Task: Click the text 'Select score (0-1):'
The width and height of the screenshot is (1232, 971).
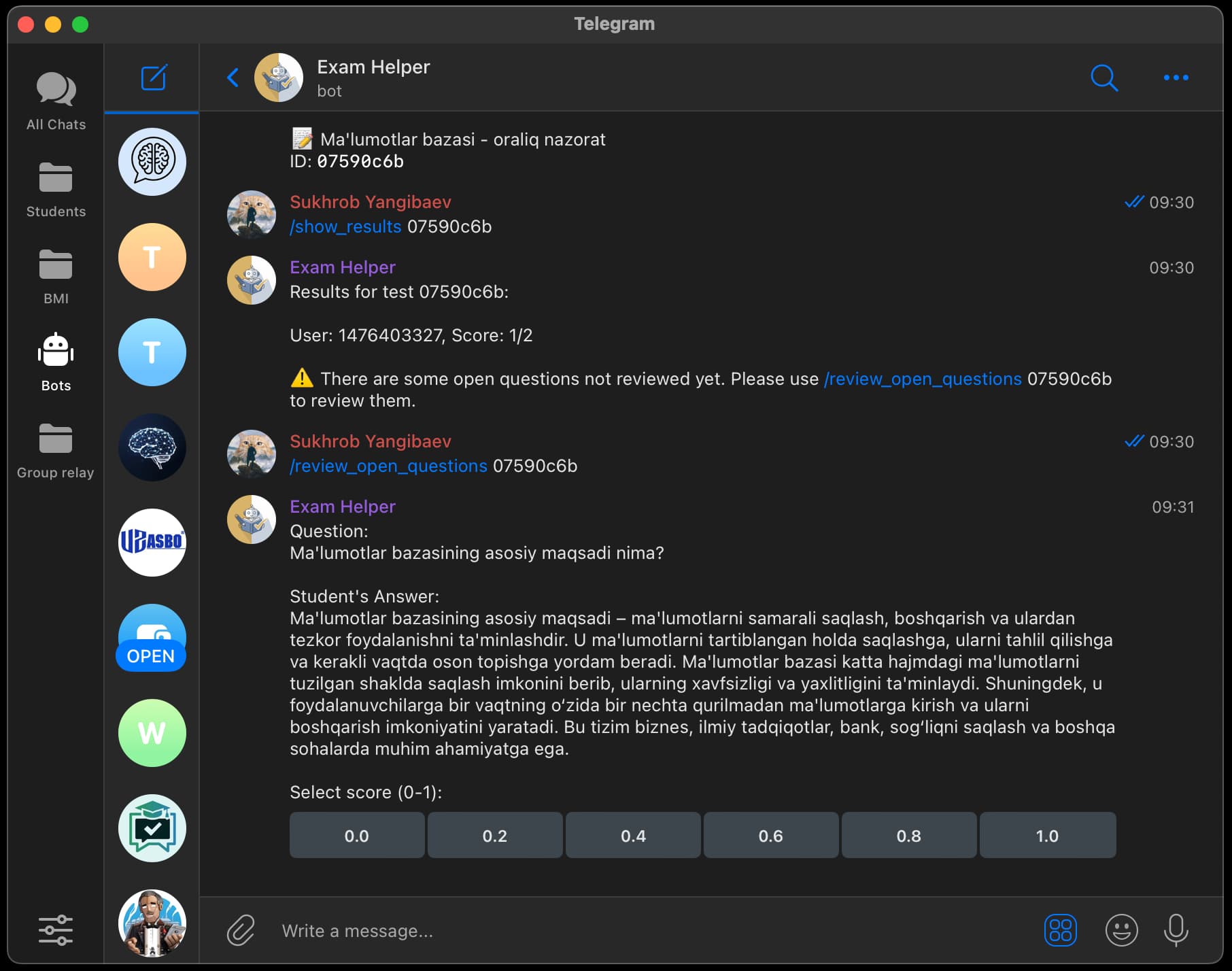Action: point(366,792)
